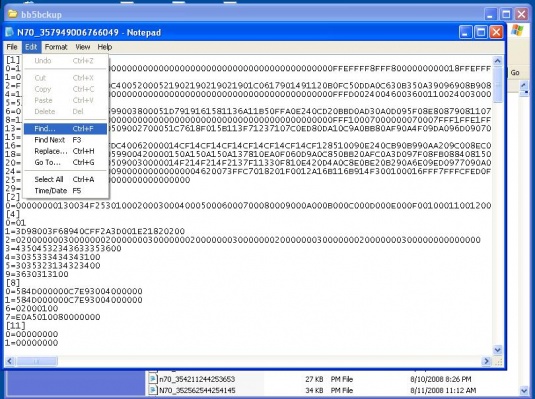Maximize the bb5bckup folder window
The height and width of the screenshot is (399, 535).
506,14
